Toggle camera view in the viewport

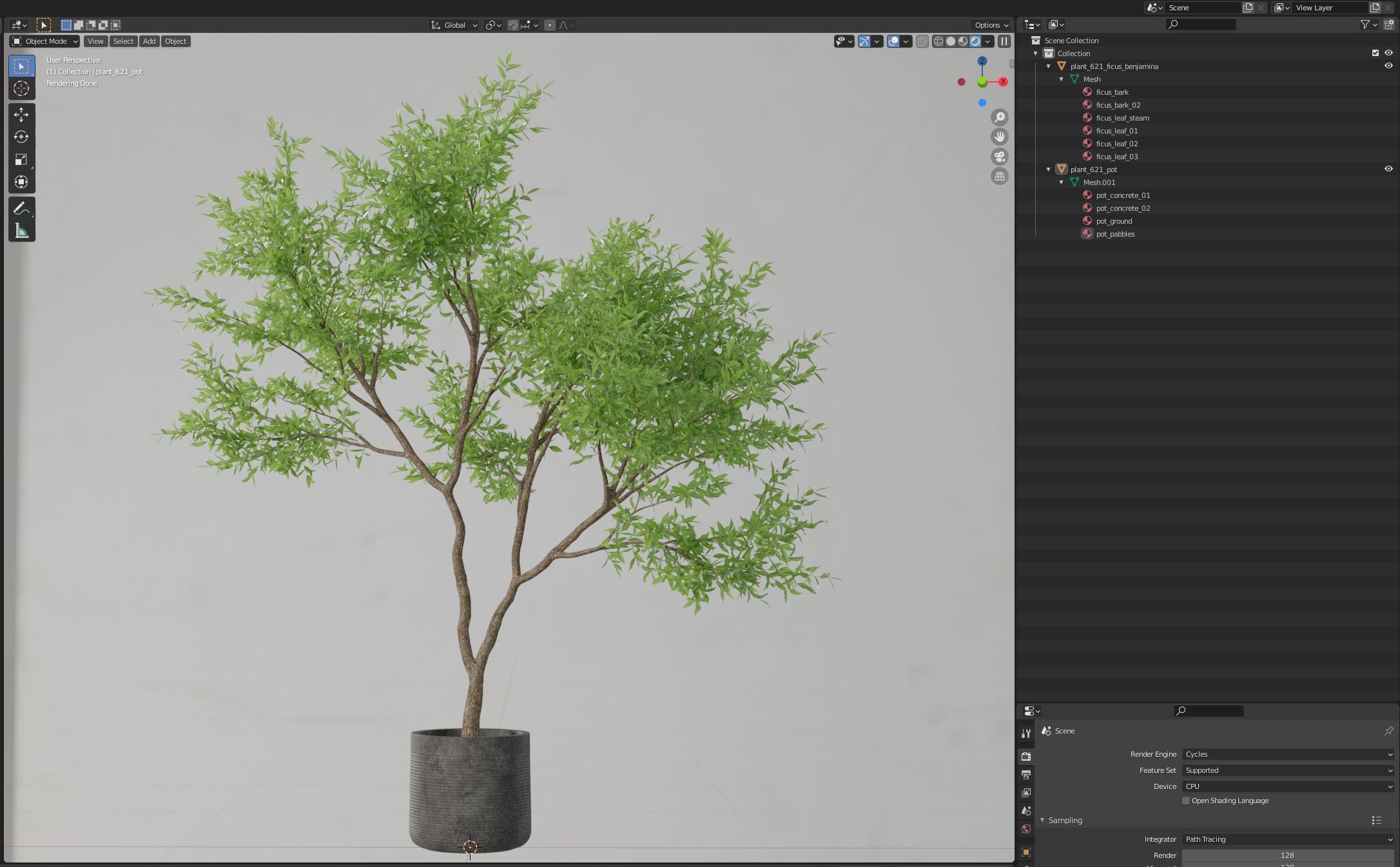999,157
